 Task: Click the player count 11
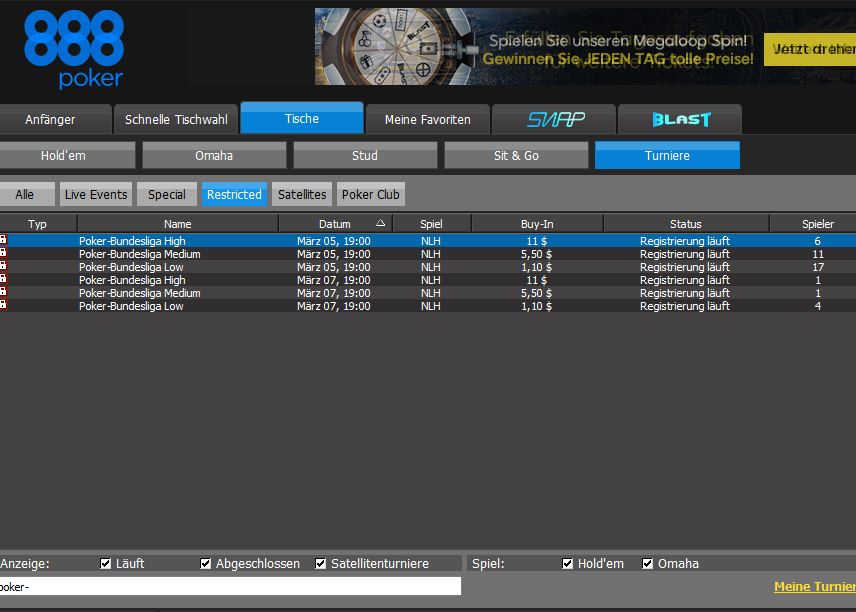click(x=818, y=254)
